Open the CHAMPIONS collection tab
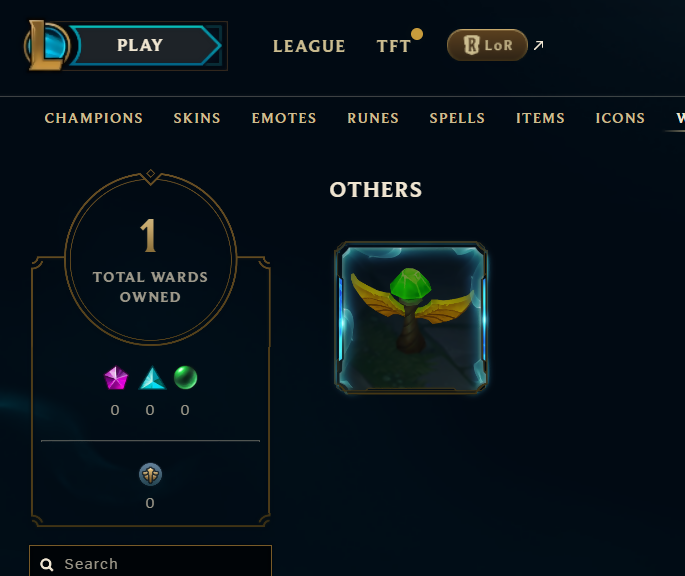The image size is (685, 576). [93, 118]
